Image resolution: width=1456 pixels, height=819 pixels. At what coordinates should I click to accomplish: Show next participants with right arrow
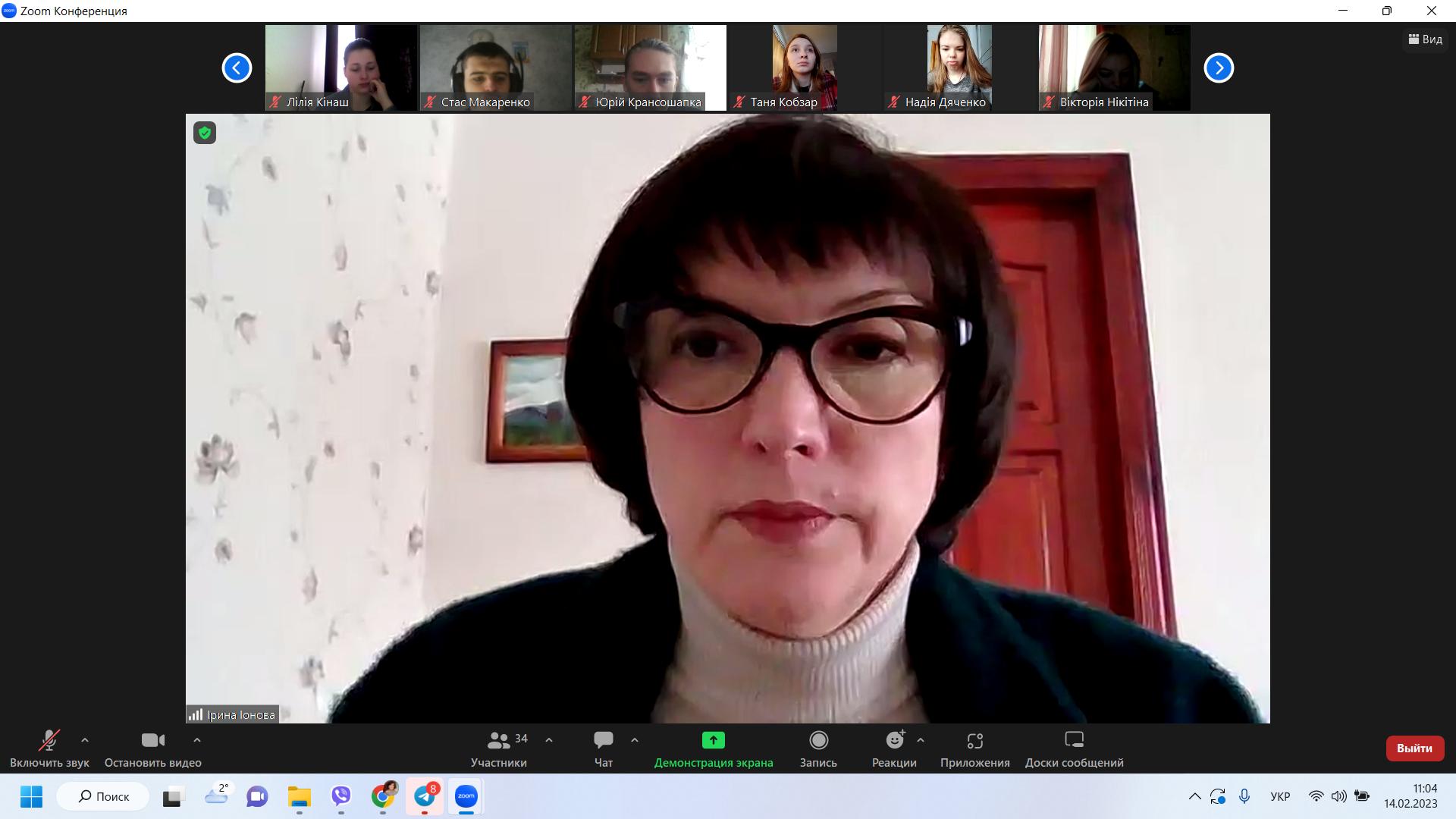(1219, 68)
